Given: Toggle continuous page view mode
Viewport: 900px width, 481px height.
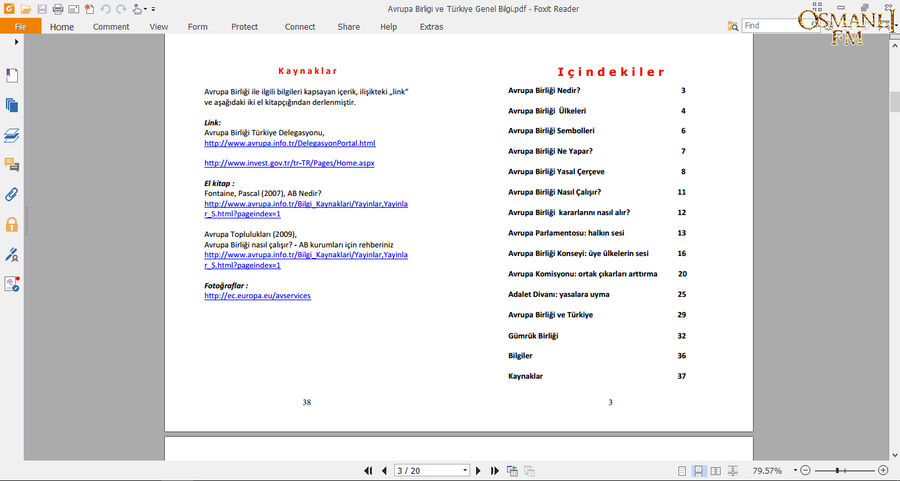Looking at the screenshot, I should [699, 471].
